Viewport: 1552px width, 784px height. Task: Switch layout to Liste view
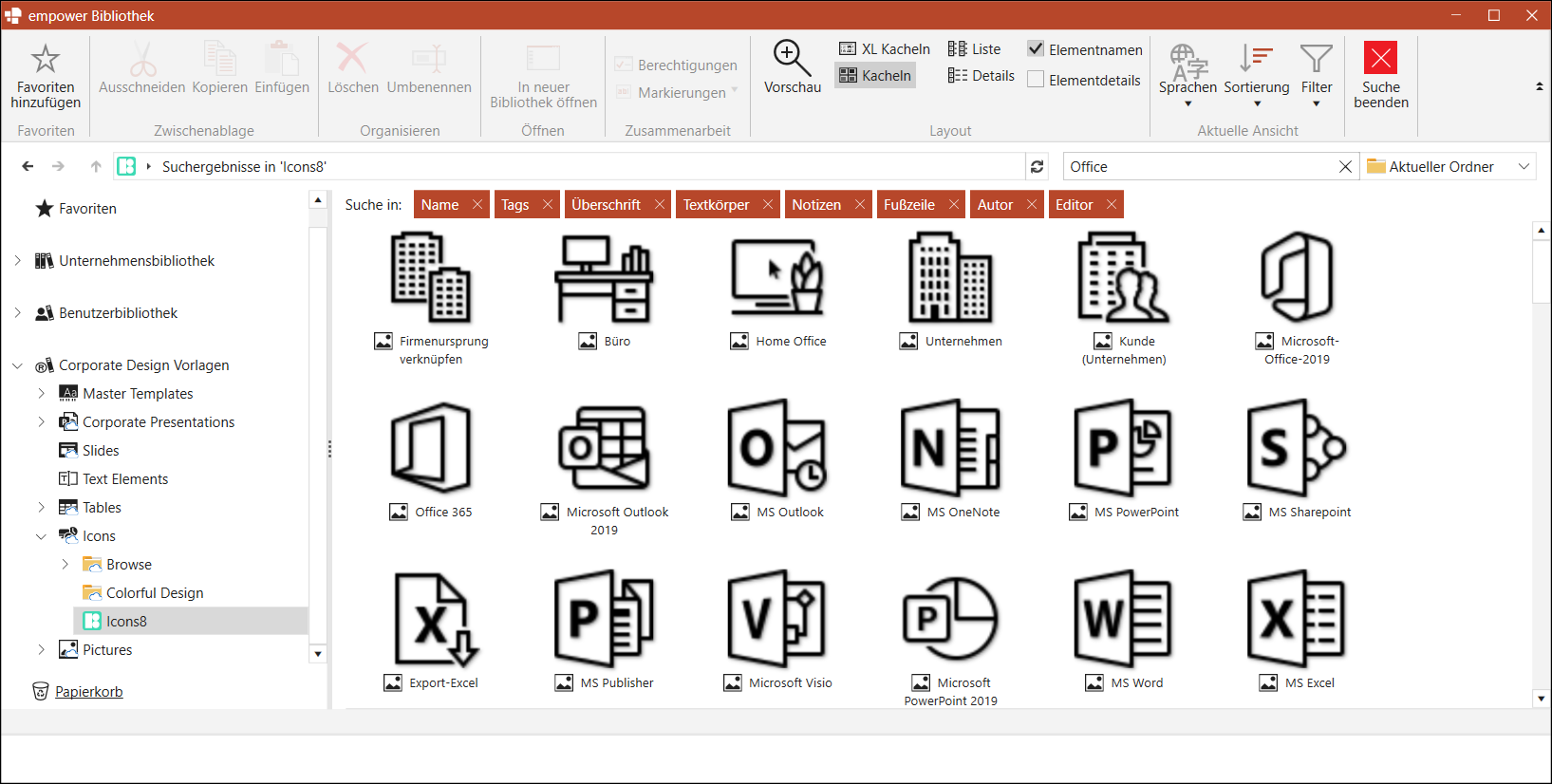click(x=974, y=49)
